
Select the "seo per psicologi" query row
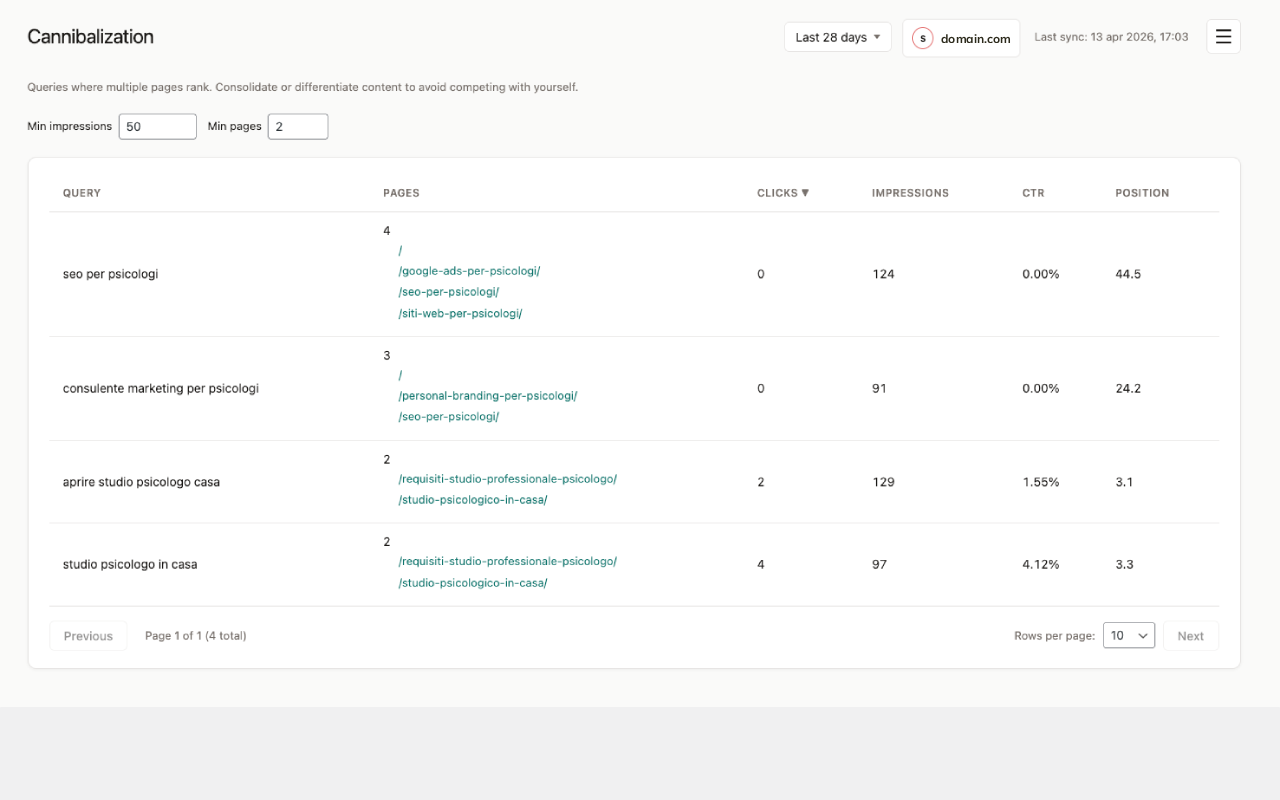110,273
